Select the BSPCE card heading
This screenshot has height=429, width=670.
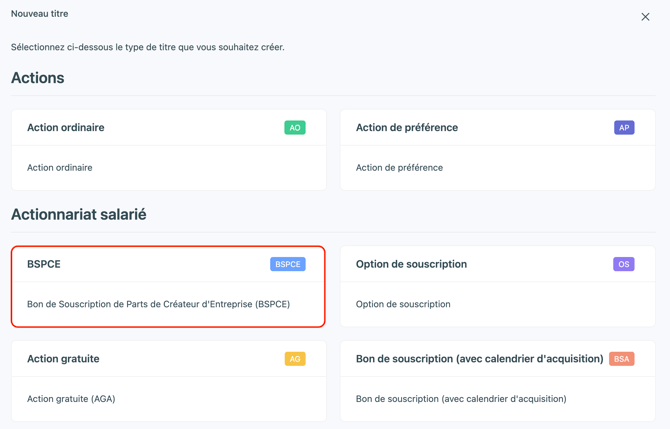point(44,264)
